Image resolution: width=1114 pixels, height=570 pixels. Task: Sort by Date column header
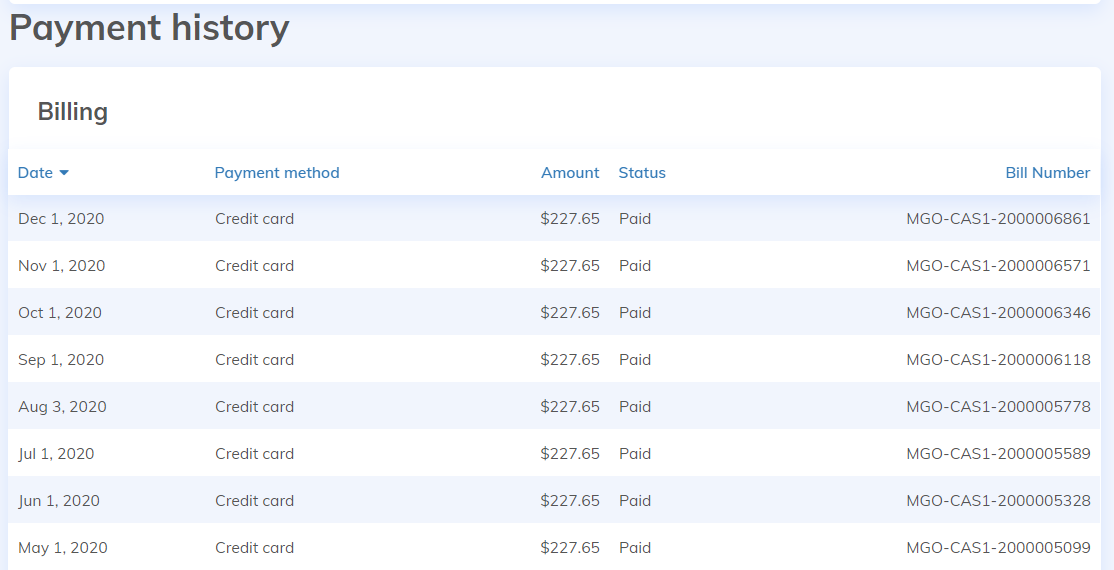tap(35, 173)
